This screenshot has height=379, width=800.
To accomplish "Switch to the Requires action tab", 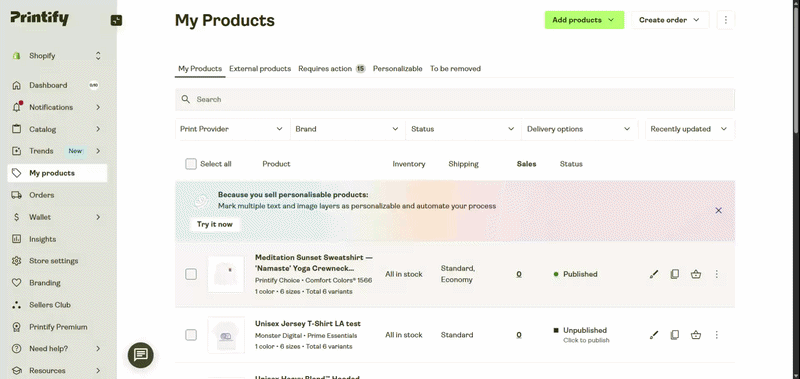I will pos(332,68).
